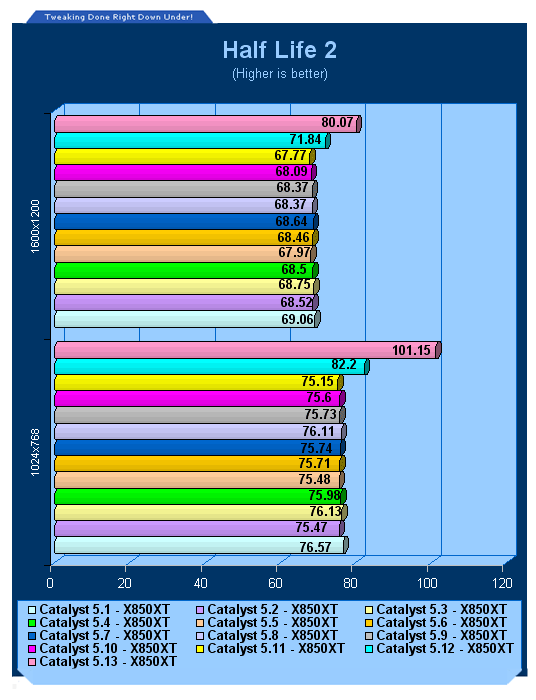Click the '(Higher is better)' subtitle
The image size is (536, 700).
pos(280,74)
